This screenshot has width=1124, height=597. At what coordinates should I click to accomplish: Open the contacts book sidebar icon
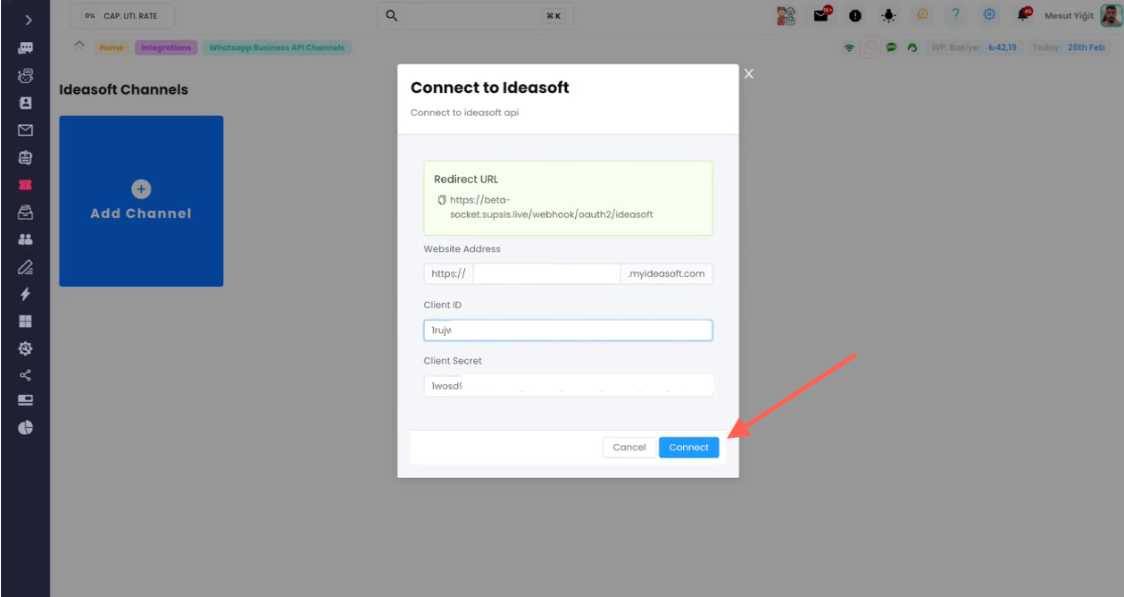coord(25,103)
